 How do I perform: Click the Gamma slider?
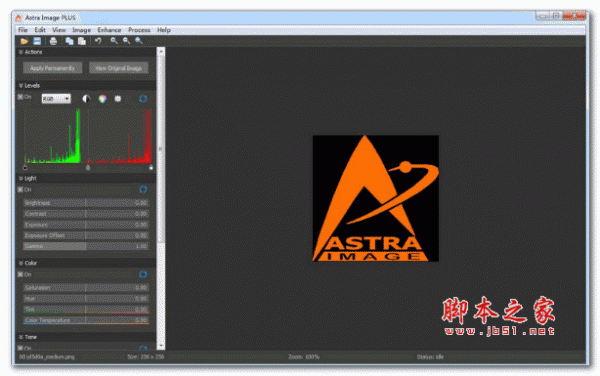click(x=86, y=246)
